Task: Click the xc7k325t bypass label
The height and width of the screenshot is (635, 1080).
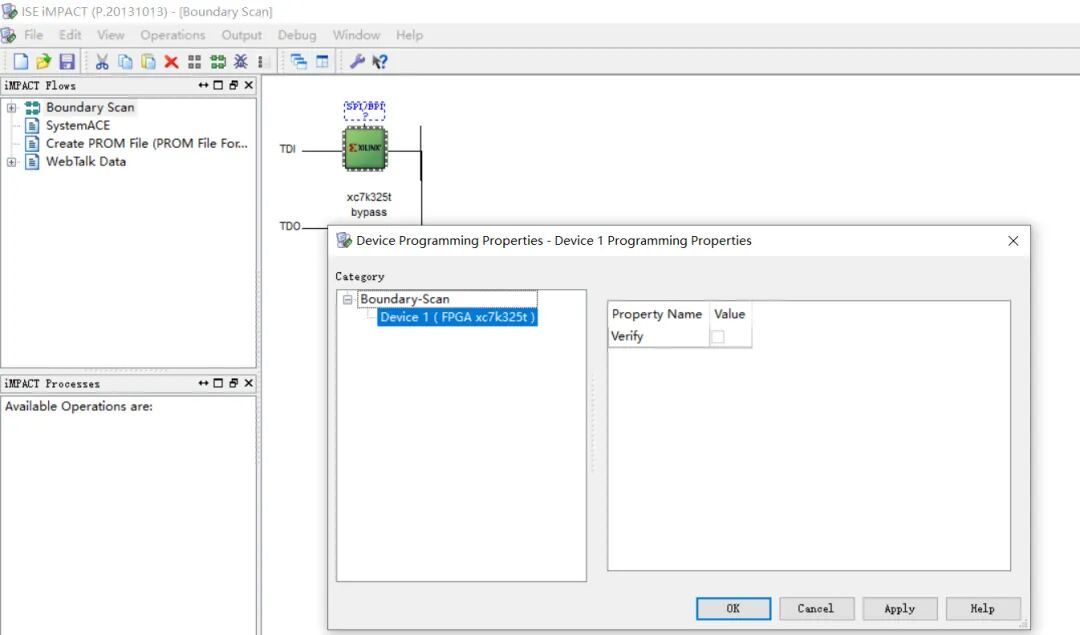Action: click(x=368, y=205)
